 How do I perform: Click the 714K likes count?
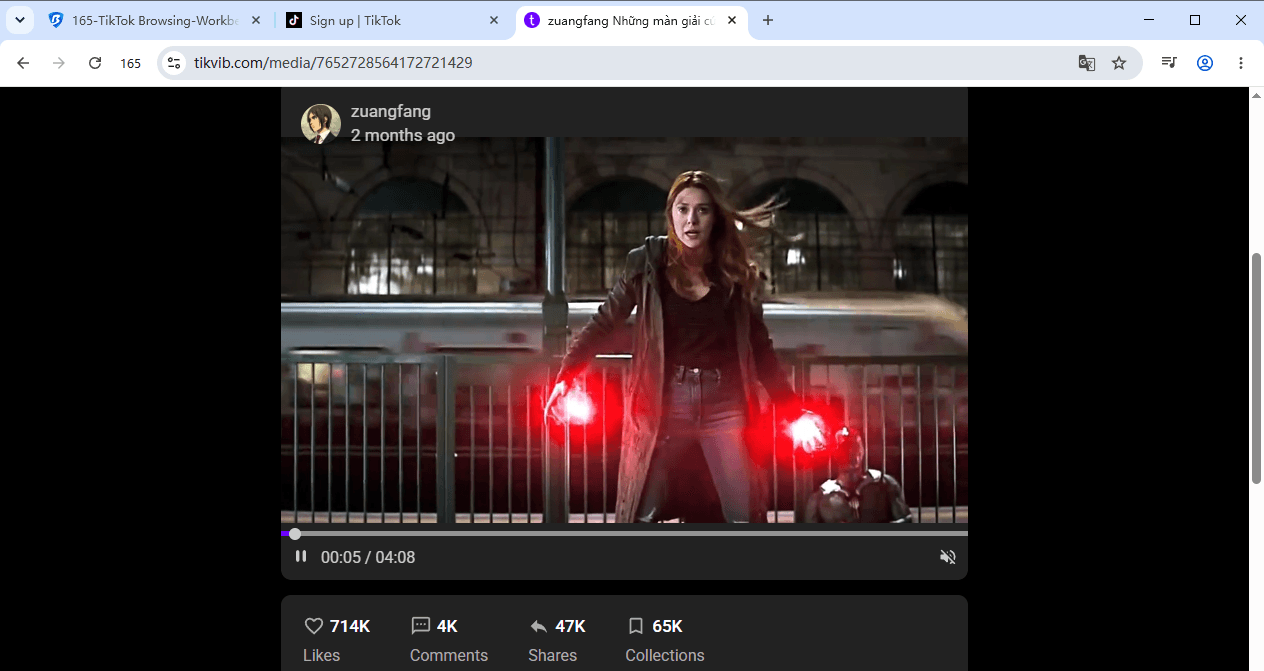tap(350, 626)
